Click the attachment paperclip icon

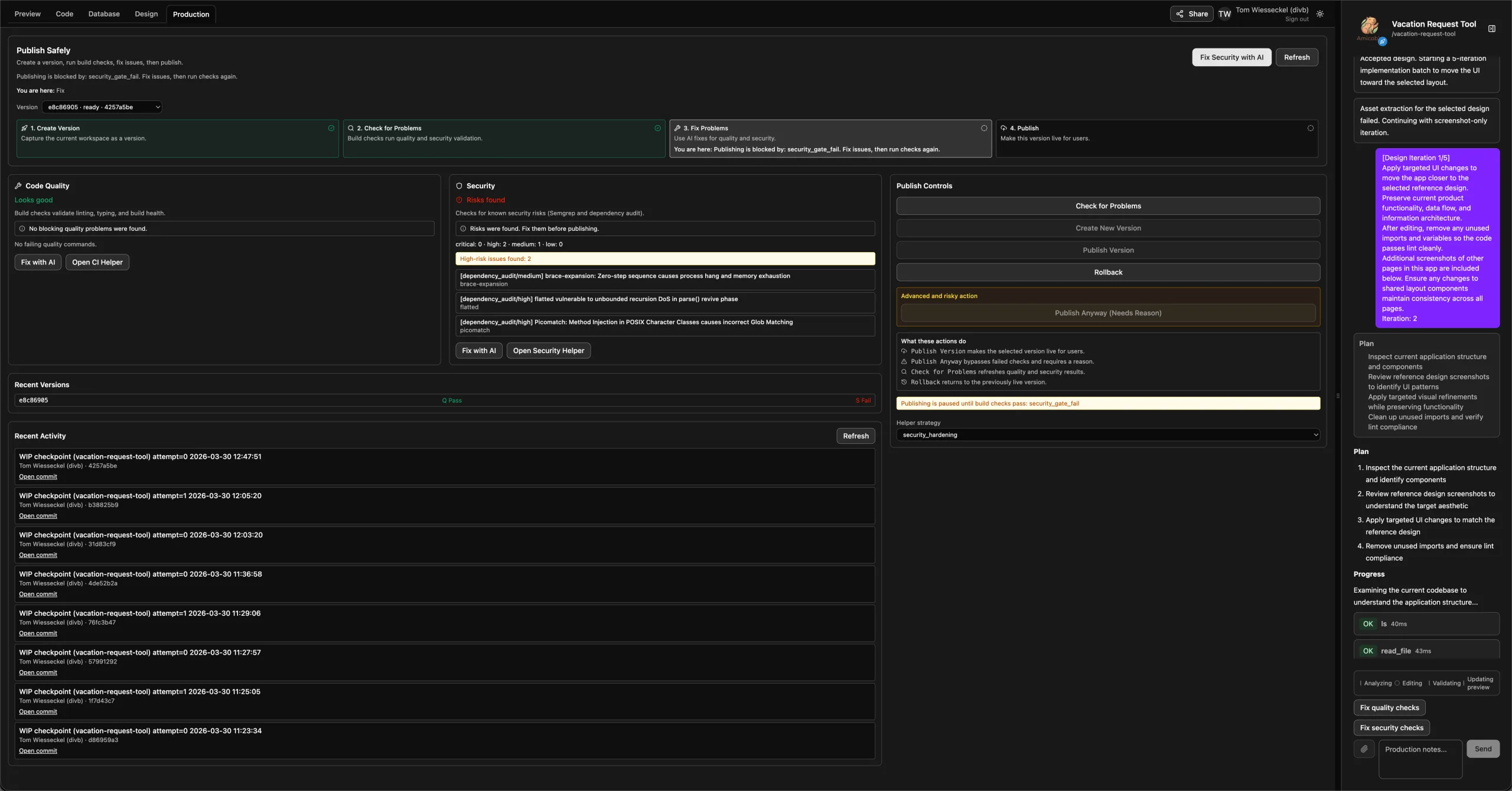pos(1364,749)
